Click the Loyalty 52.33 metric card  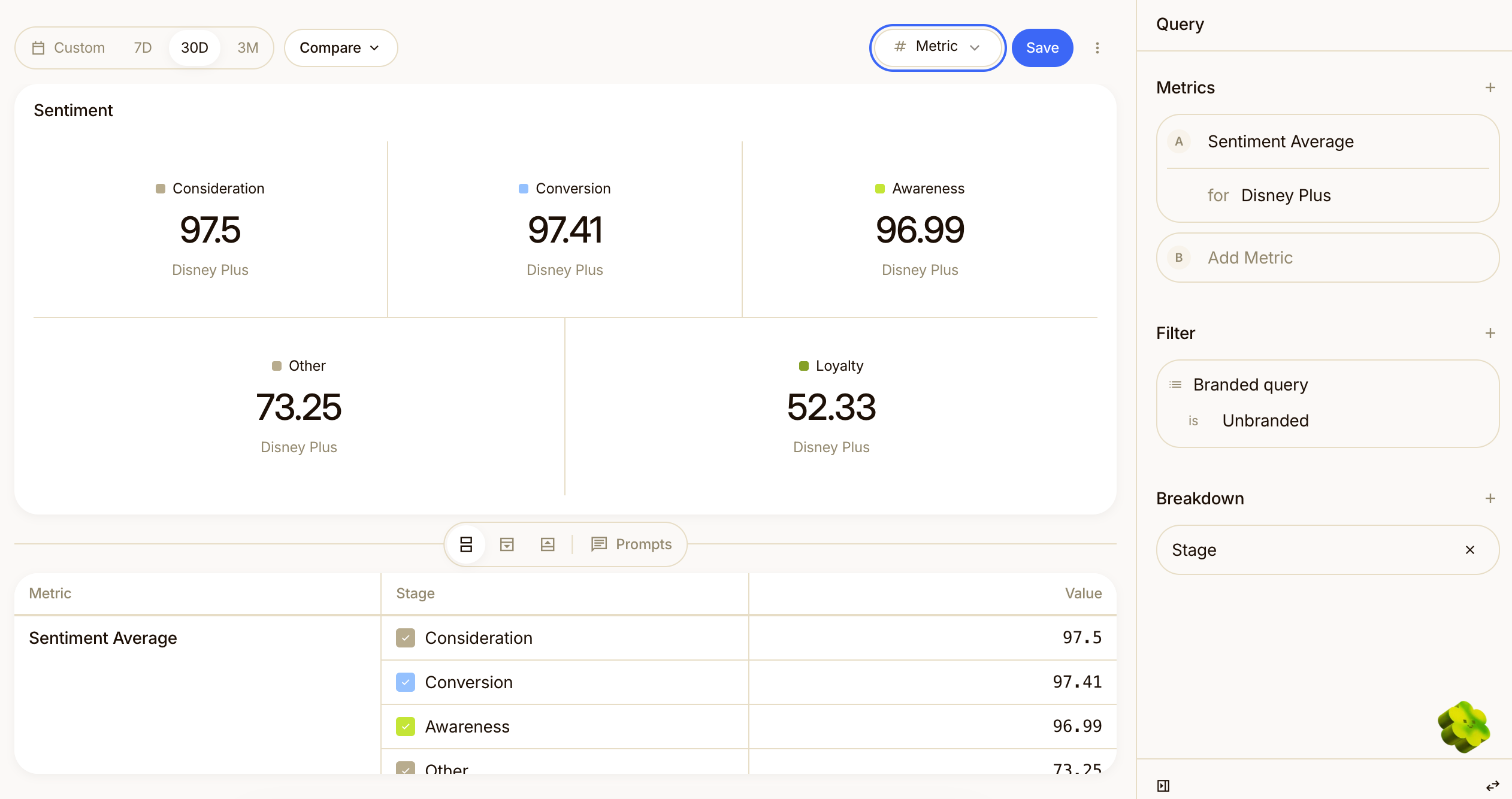[x=831, y=407]
